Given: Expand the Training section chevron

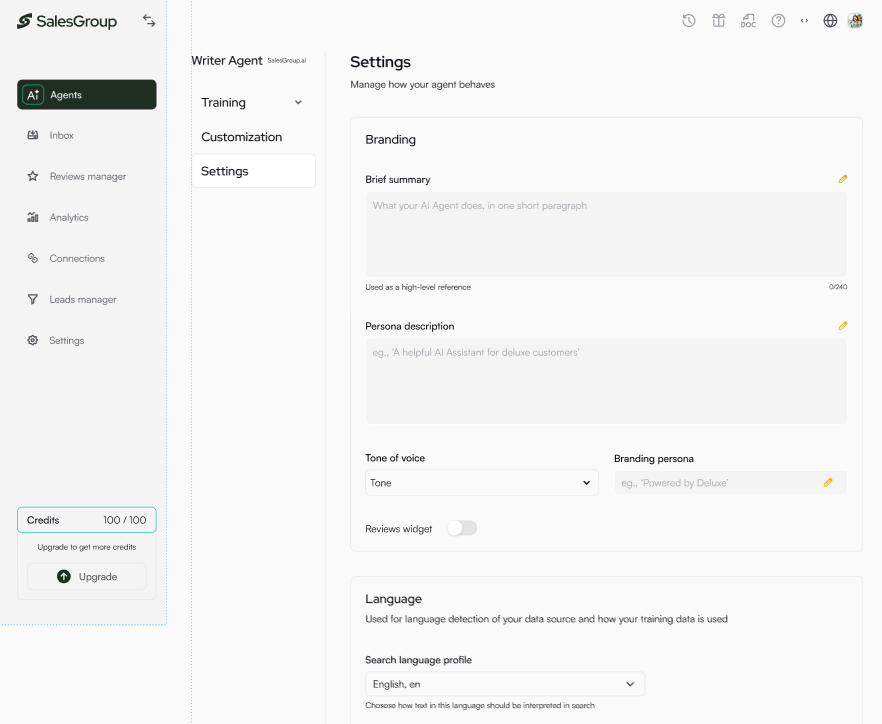Looking at the screenshot, I should [298, 102].
